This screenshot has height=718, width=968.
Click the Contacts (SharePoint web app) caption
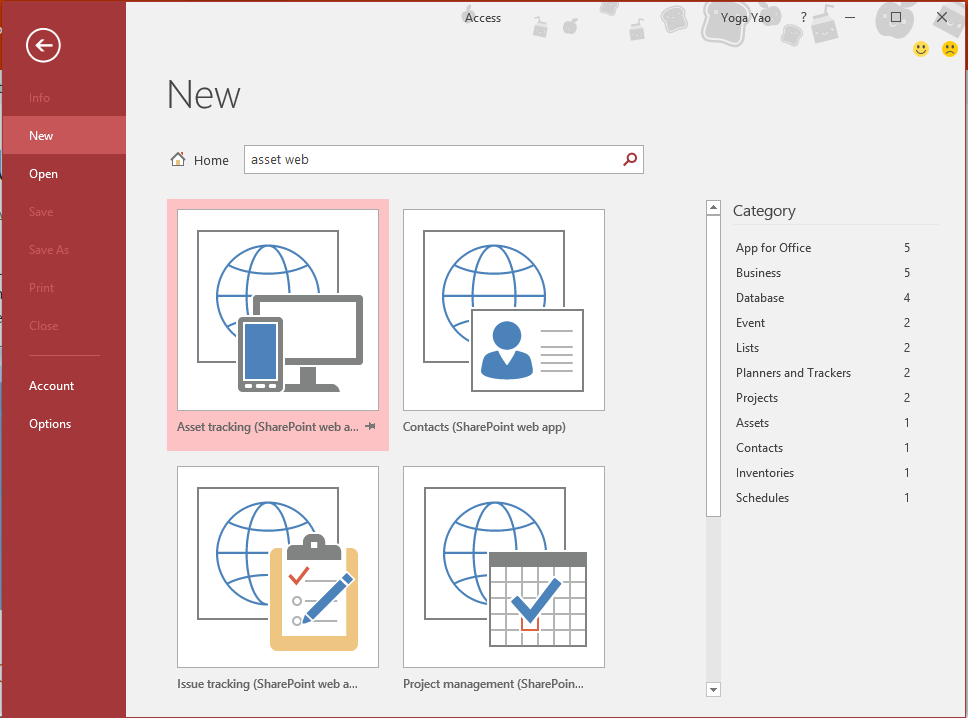[484, 427]
